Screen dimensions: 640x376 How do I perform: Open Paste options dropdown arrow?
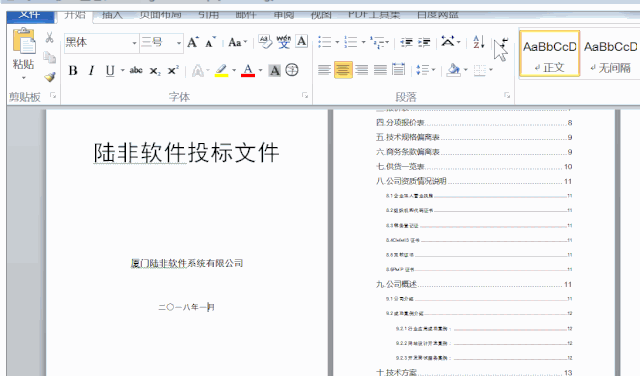[23, 78]
